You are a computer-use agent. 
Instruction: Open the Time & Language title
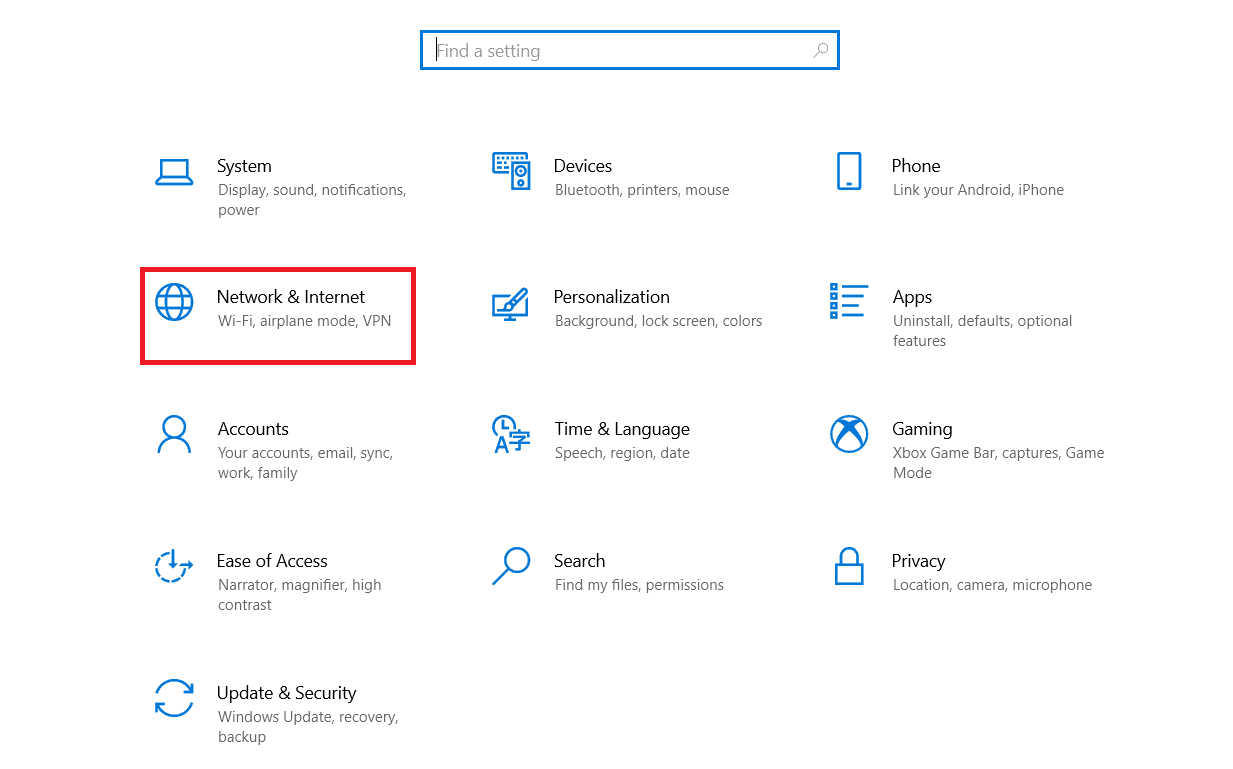tap(622, 429)
